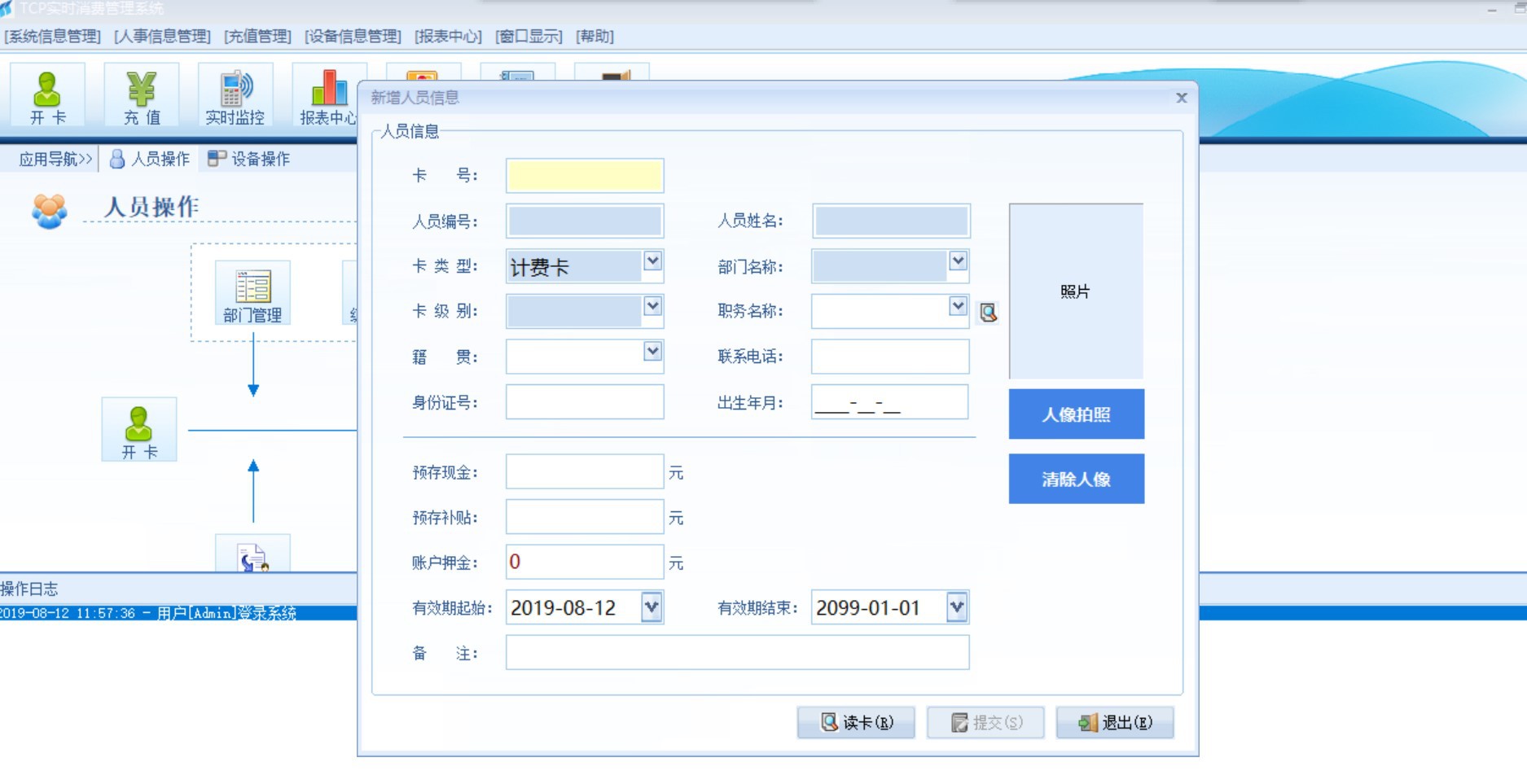Open the 报表中心 chart icon
1527x784 pixels.
(327, 95)
